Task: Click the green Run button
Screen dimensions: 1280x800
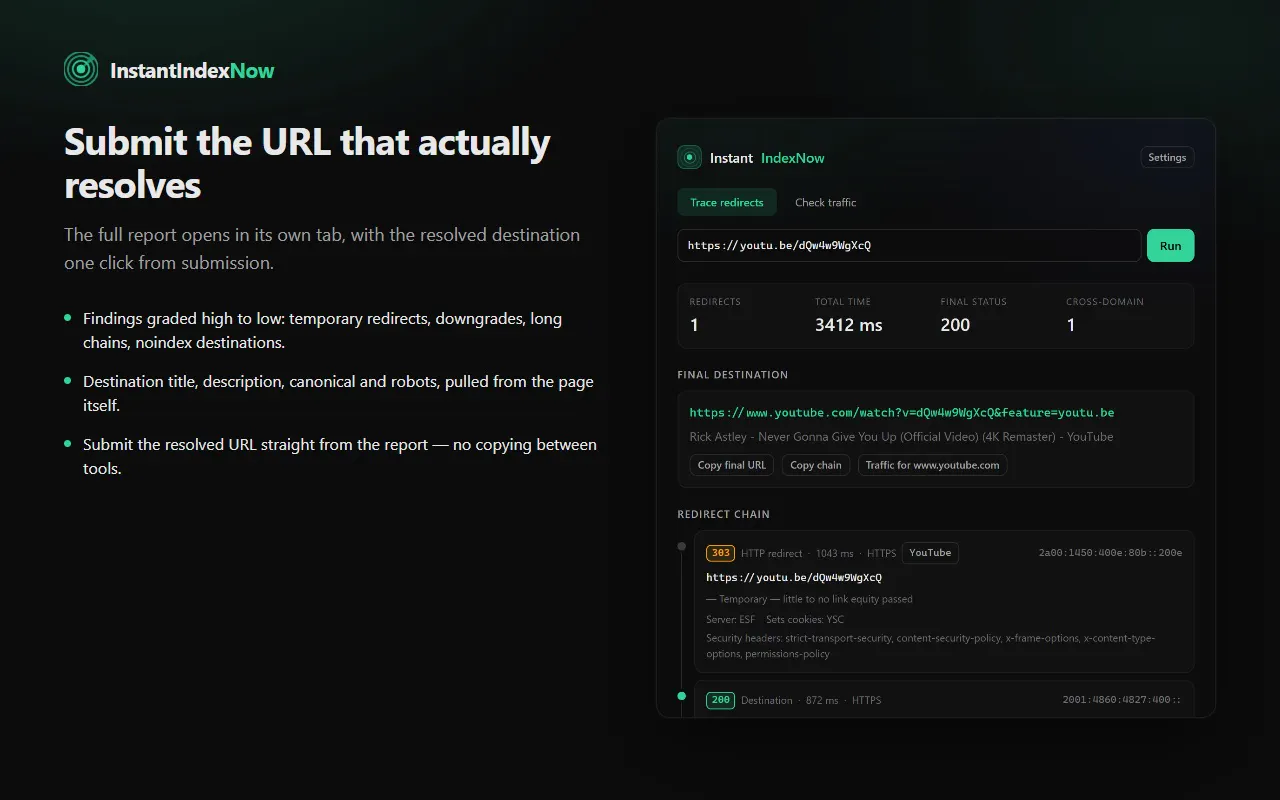Action: 1170,246
